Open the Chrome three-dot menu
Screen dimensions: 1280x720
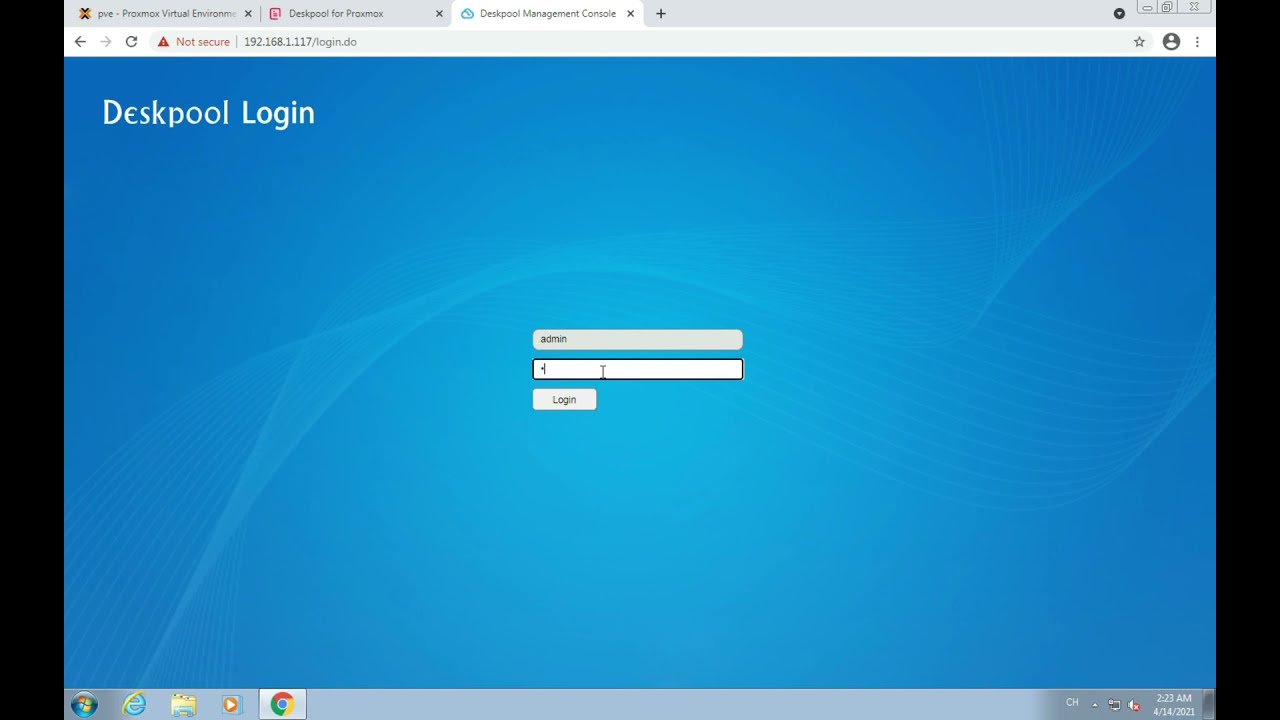(x=1197, y=42)
